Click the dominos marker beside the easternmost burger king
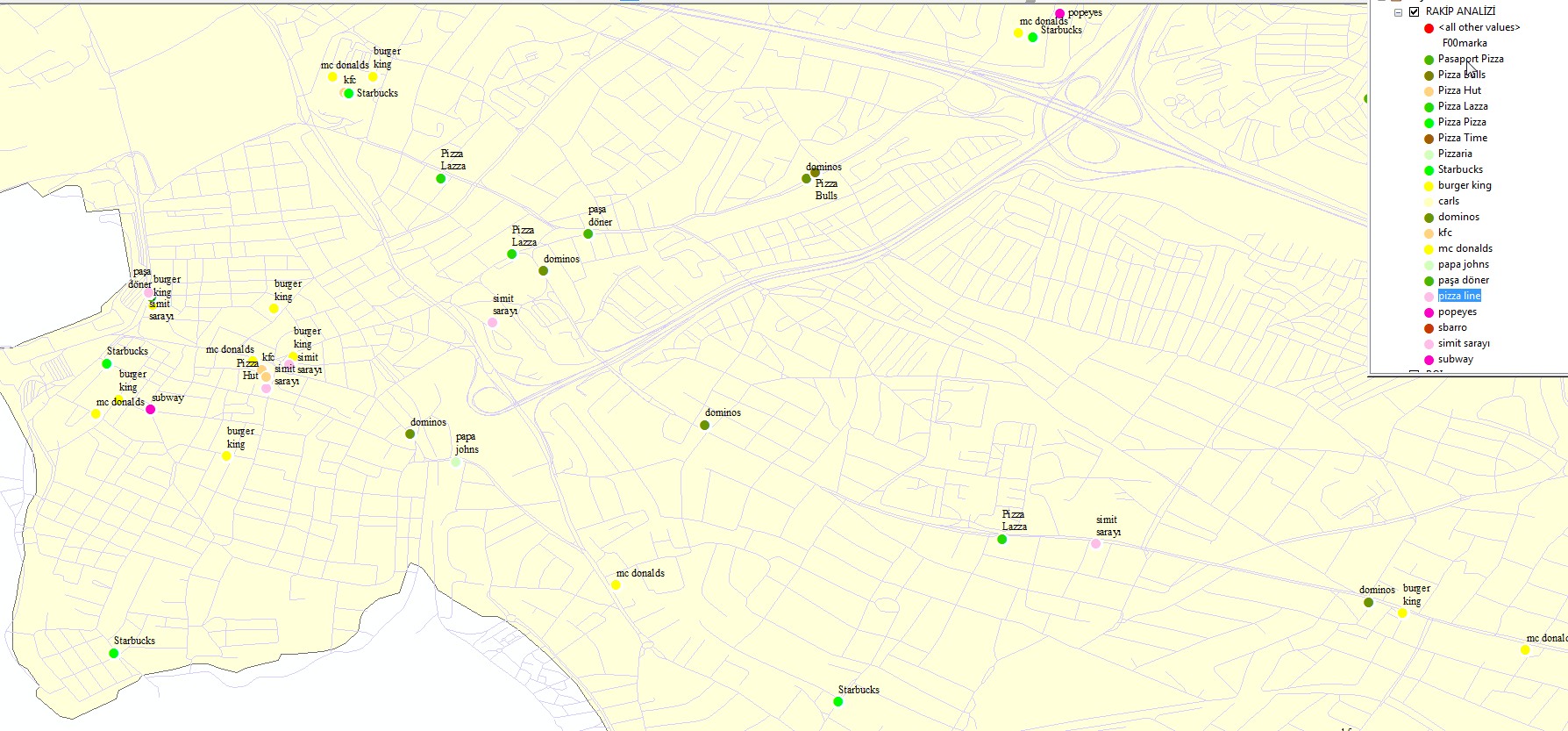Viewport: 1568px width, 731px height. [x=1368, y=602]
